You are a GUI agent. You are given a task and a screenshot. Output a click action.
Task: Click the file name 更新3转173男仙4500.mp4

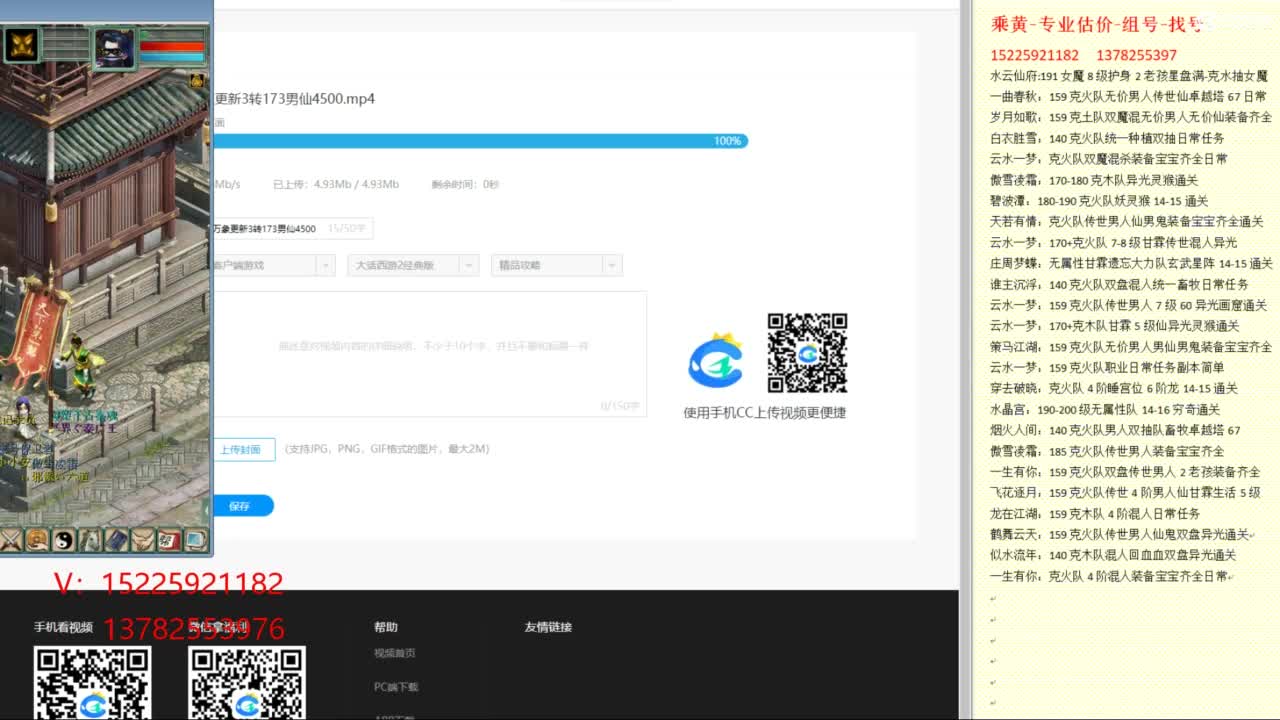tap(295, 99)
